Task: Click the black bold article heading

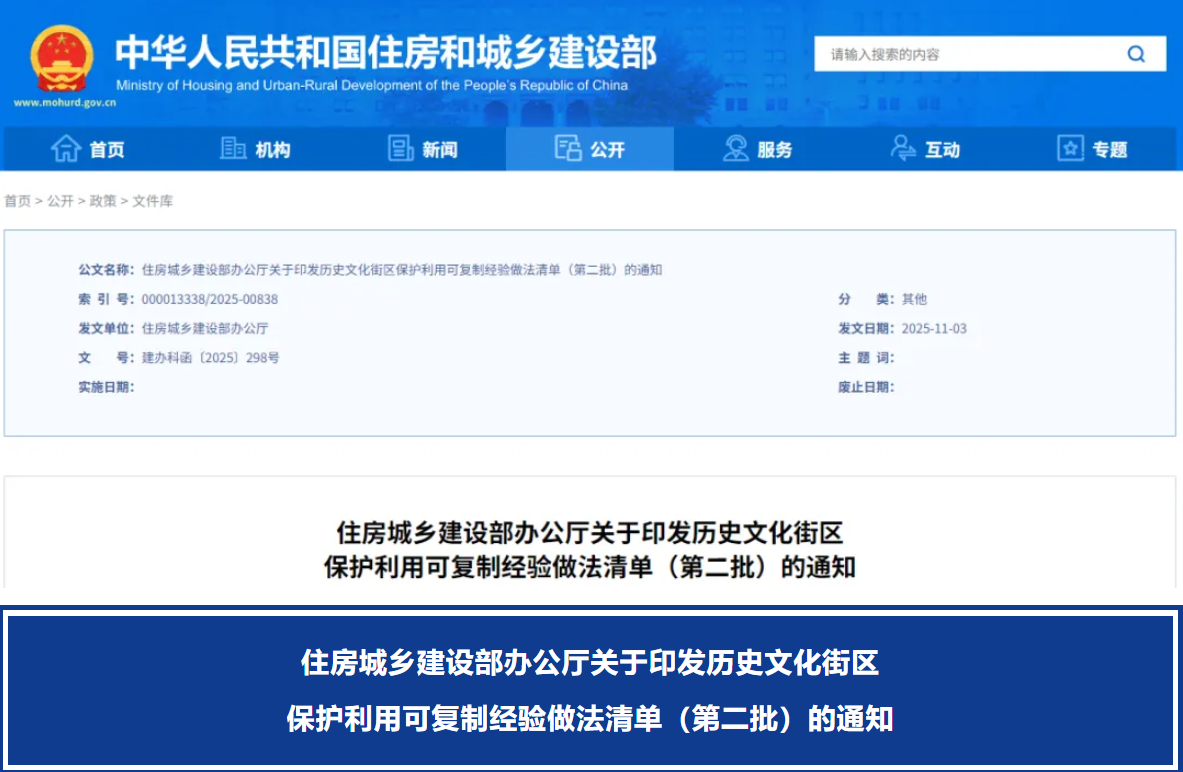Action: tap(590, 549)
